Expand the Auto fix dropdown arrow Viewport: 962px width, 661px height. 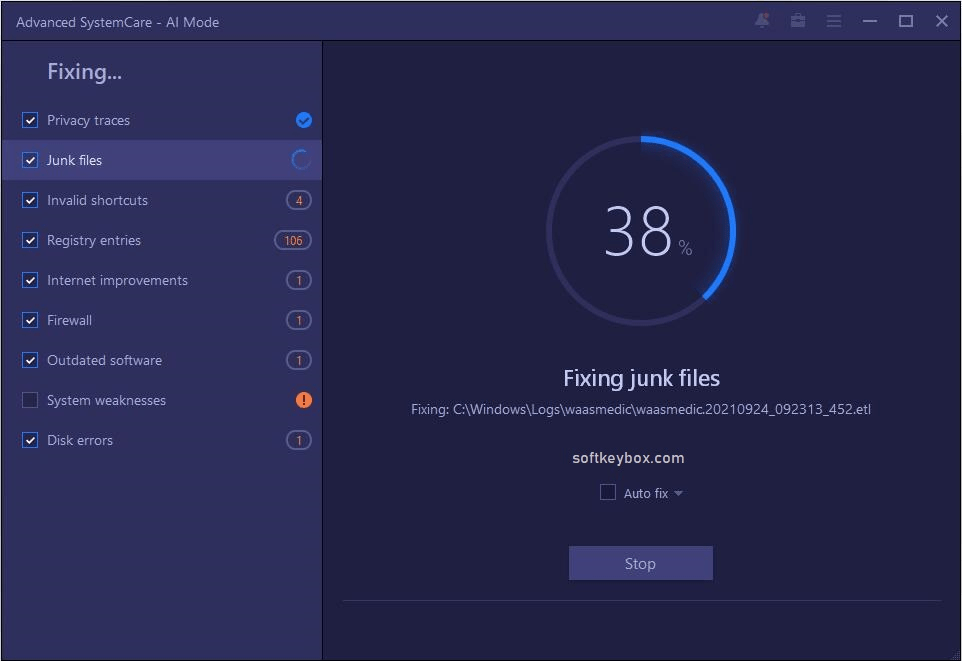tap(678, 492)
